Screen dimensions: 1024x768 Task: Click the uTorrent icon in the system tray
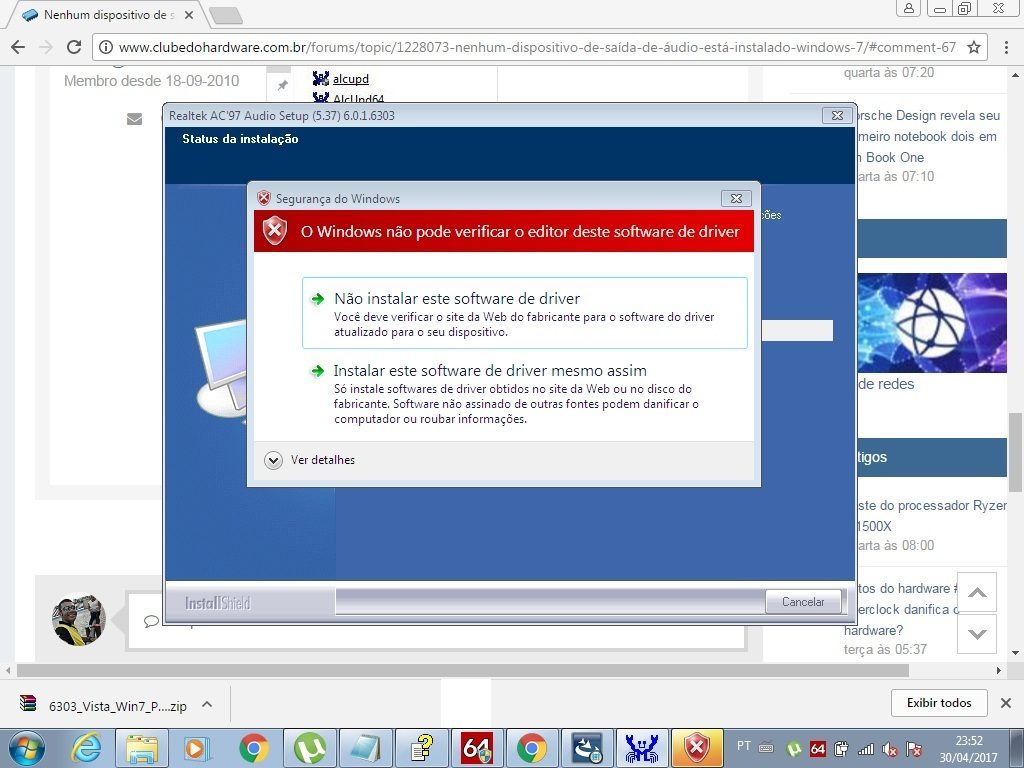(794, 750)
